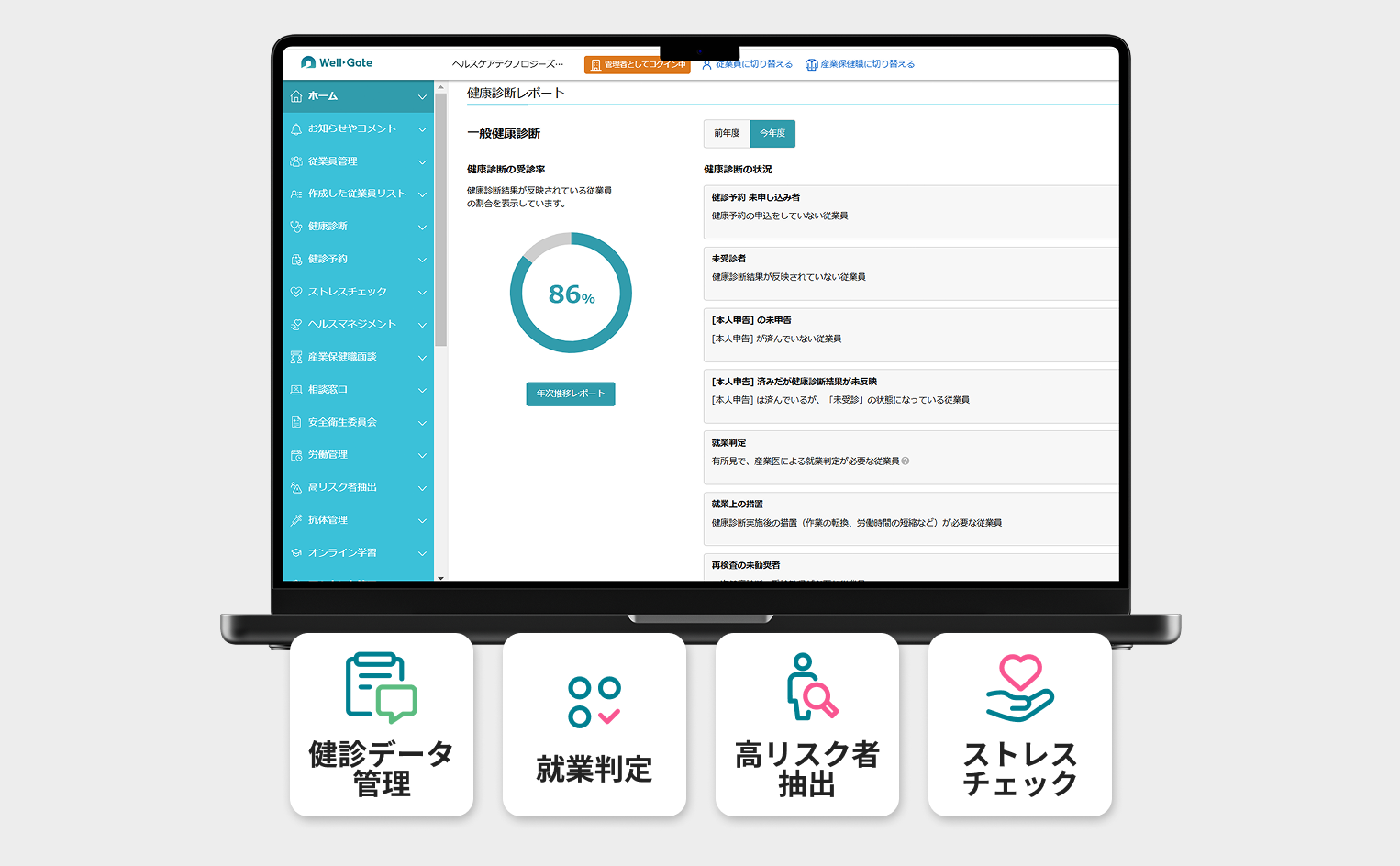Viewport: 1400px width, 866px height.
Task: Expand the 健康診断 chevron
Action: tap(422, 228)
